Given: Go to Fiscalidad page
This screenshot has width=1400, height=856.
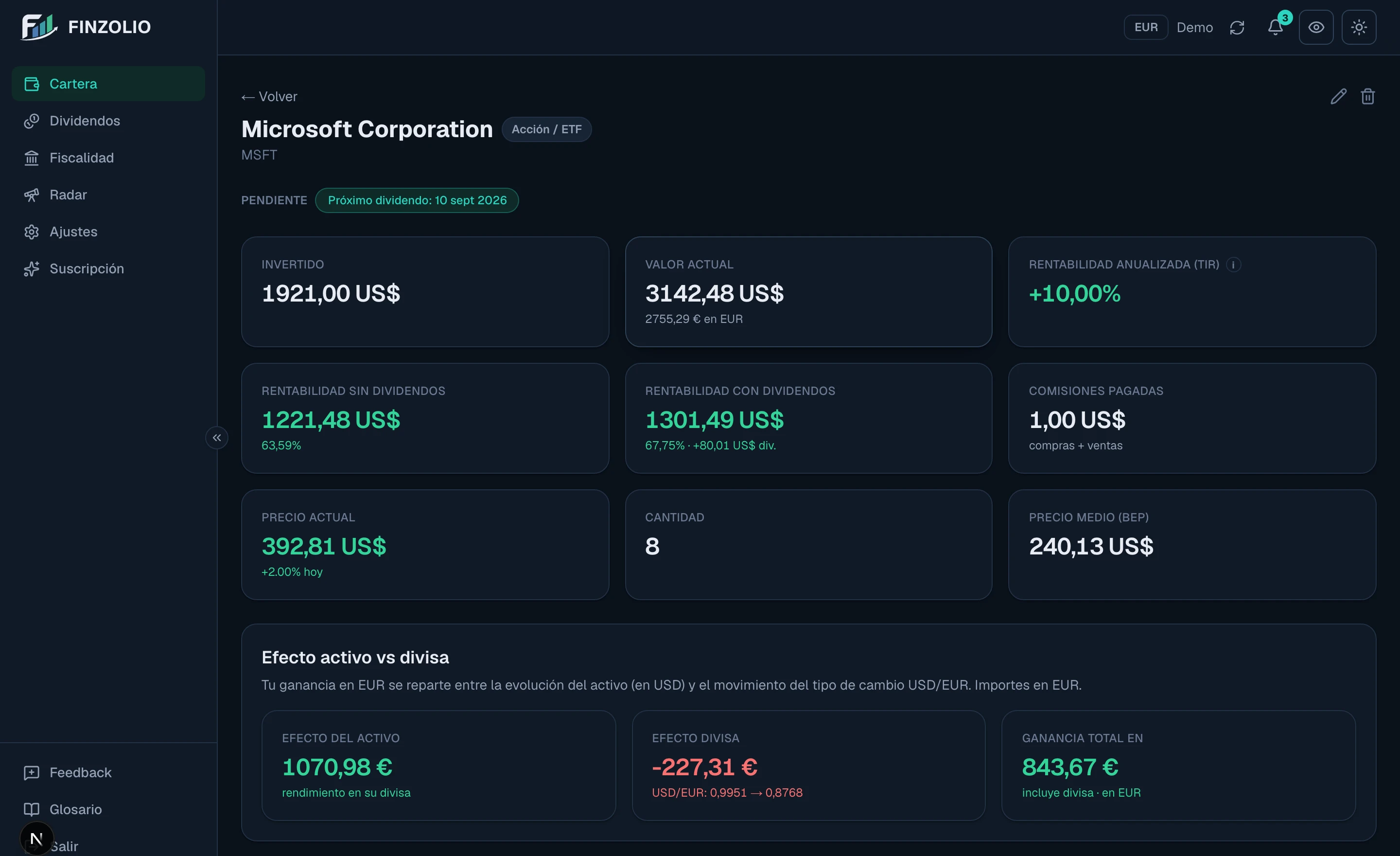Looking at the screenshot, I should coord(108,158).
